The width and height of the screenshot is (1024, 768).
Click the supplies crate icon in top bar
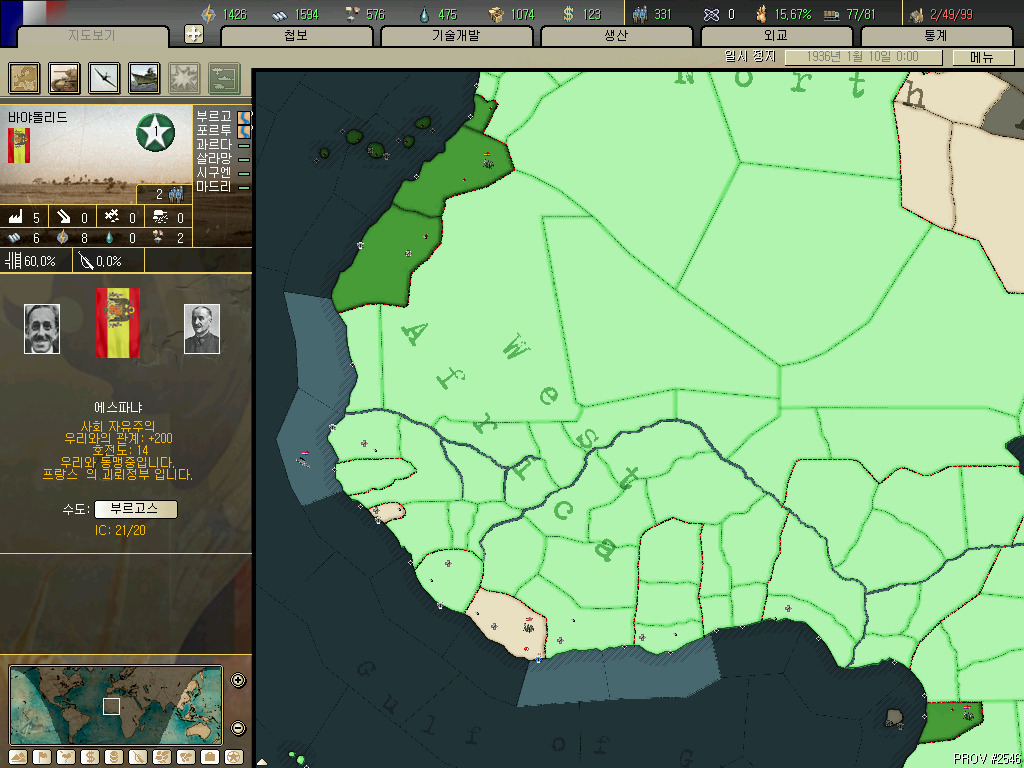[496, 14]
